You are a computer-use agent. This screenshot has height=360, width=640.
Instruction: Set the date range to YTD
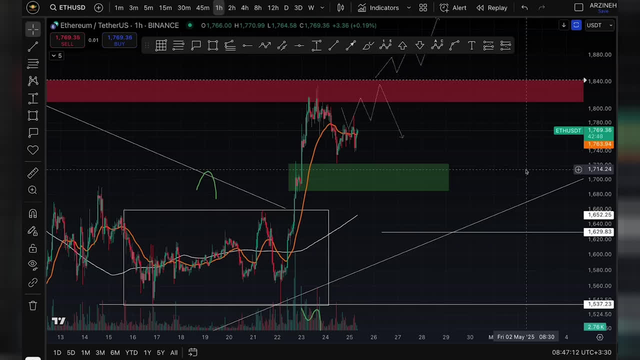pos(131,353)
